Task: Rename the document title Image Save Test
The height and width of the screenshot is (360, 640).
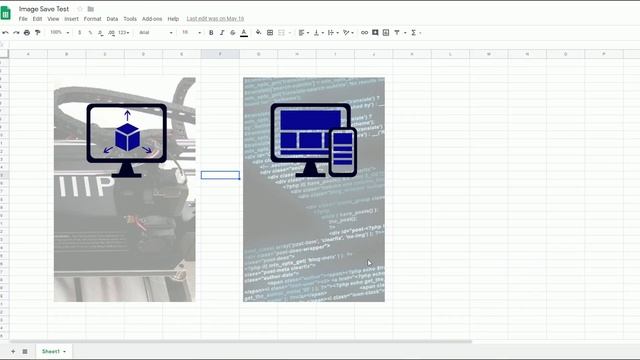Action: pyautogui.click(x=44, y=9)
